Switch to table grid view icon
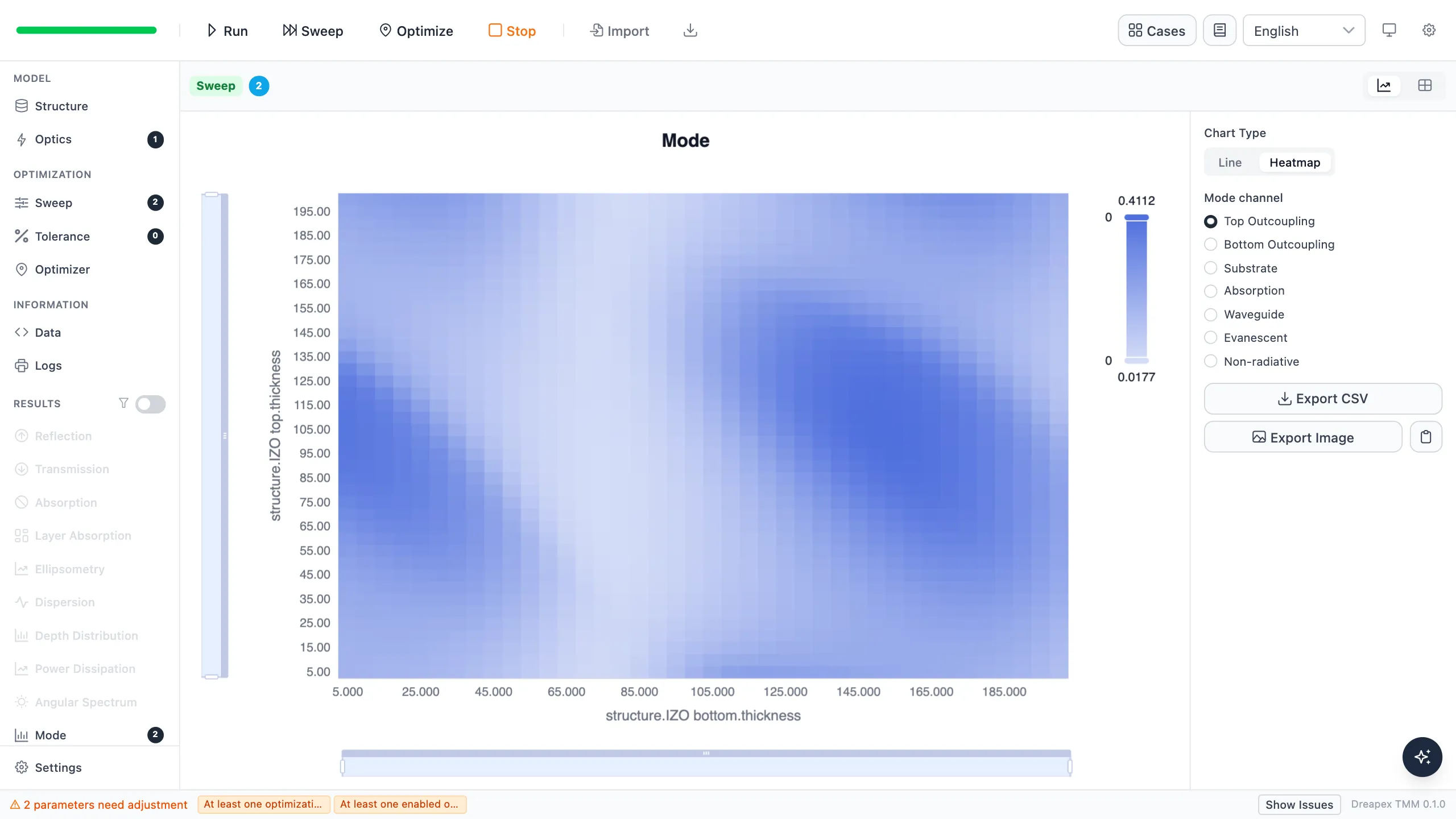1456x819 pixels. pos(1425,86)
